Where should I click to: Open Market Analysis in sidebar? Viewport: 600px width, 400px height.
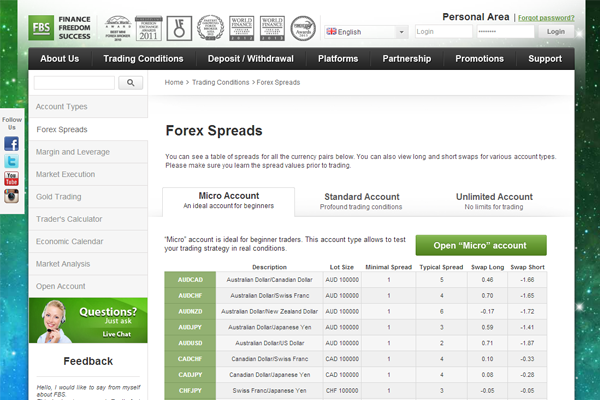click(88, 264)
